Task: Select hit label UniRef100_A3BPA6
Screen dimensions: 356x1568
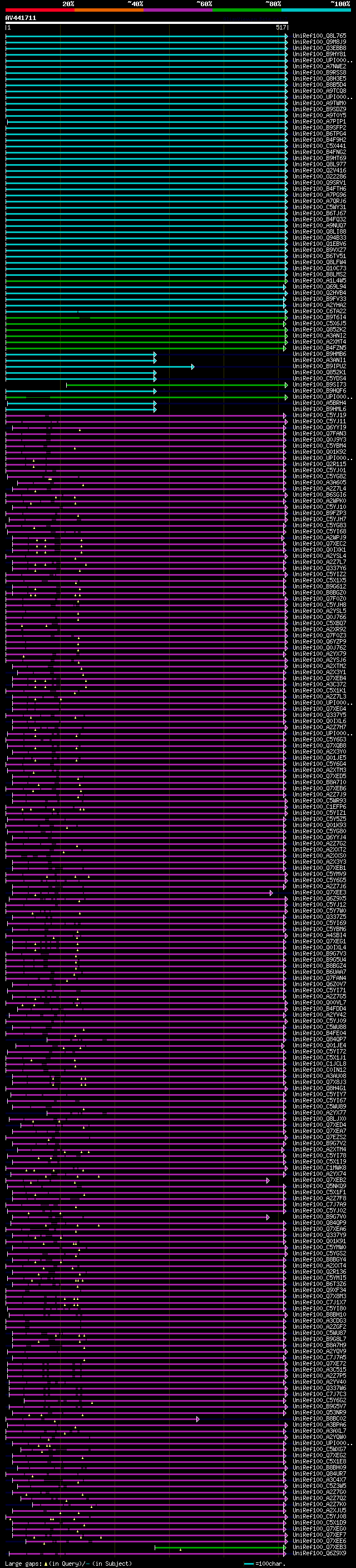Action: point(319,1425)
